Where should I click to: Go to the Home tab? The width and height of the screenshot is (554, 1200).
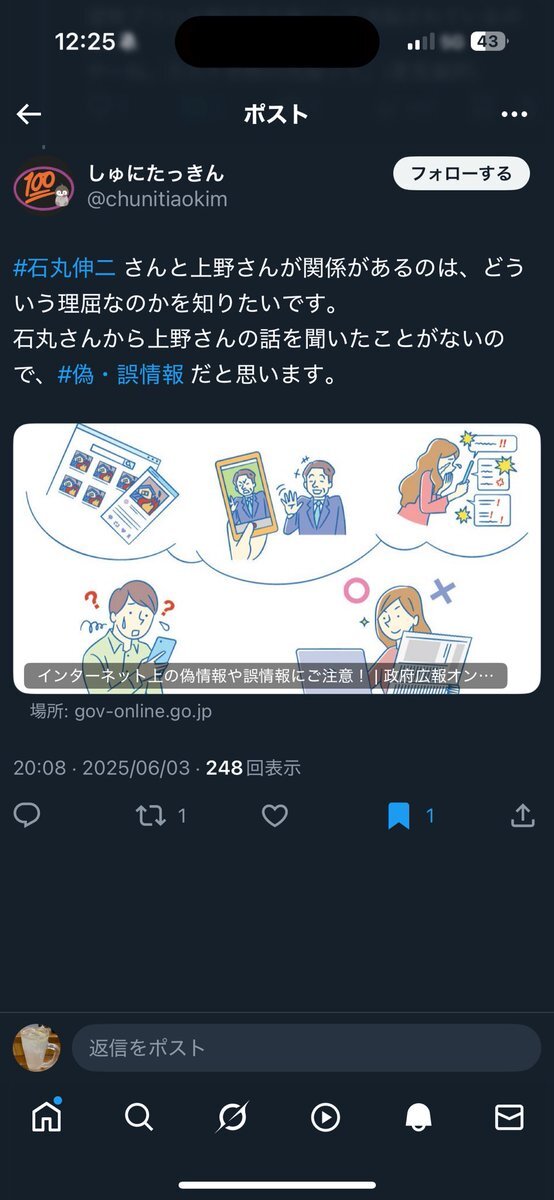click(46, 1116)
